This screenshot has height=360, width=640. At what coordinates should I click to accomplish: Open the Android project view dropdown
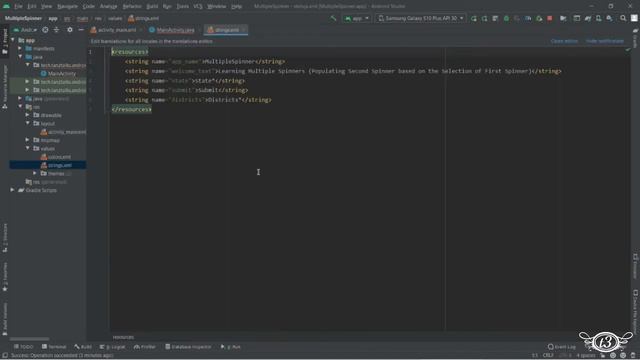click(24, 30)
